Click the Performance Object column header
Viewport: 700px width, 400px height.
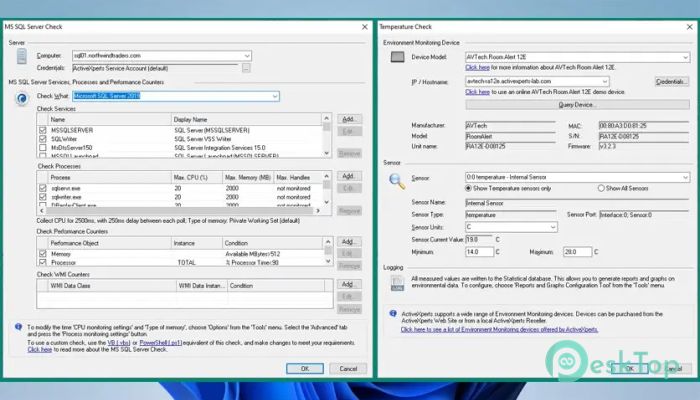109,243
